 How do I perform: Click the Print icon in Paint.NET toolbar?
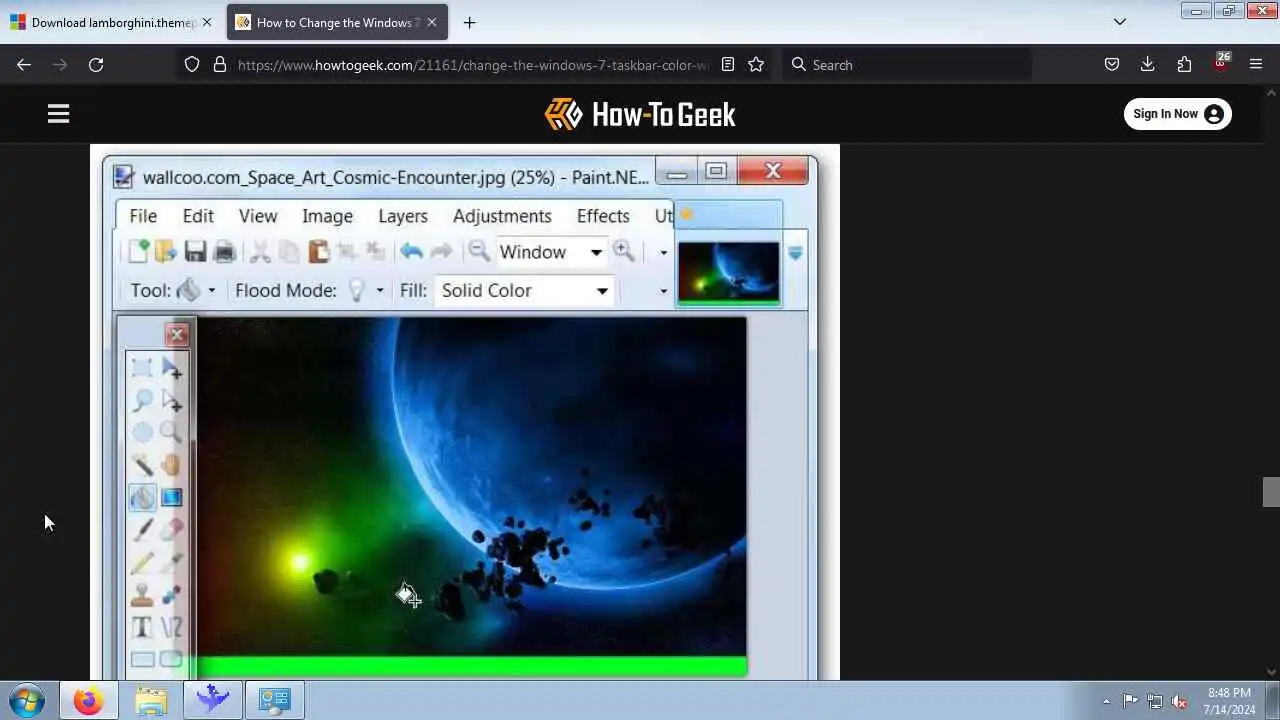coord(224,252)
